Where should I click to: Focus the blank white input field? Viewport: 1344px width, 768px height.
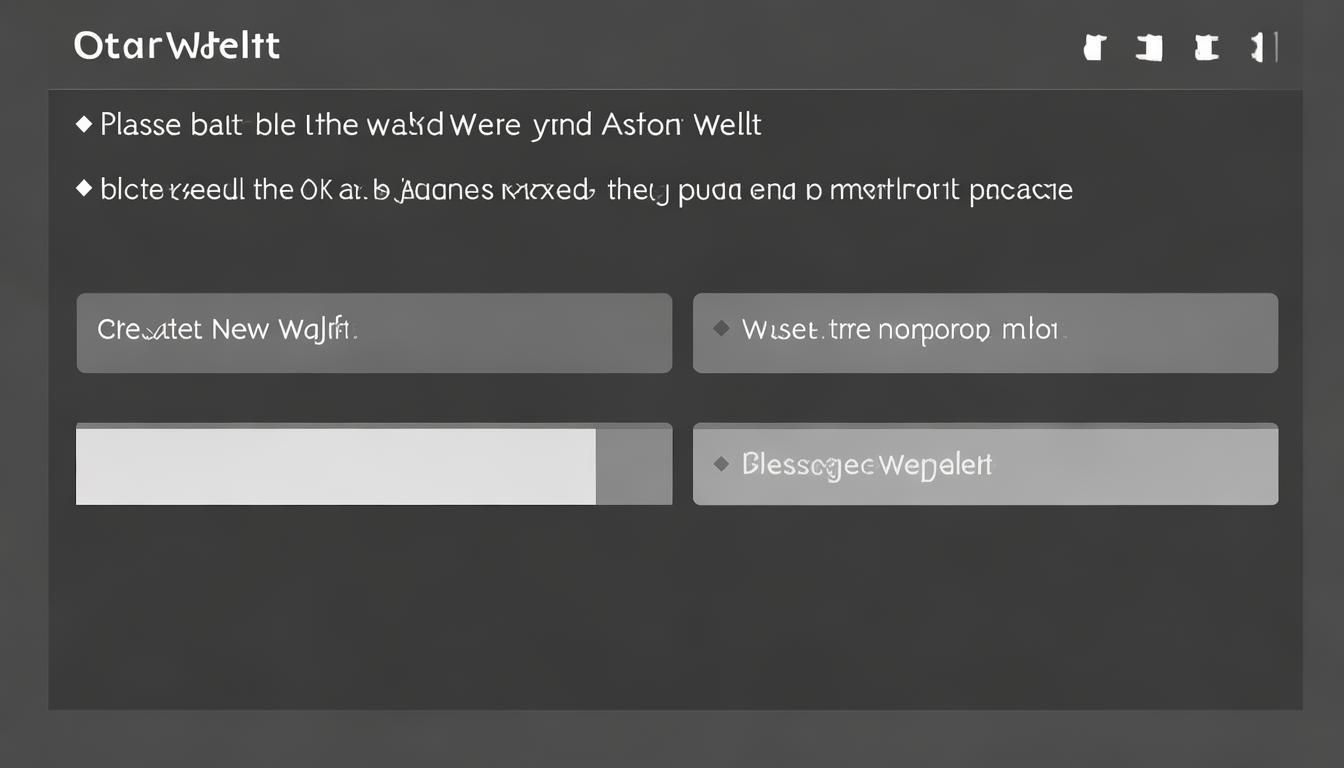click(x=335, y=466)
